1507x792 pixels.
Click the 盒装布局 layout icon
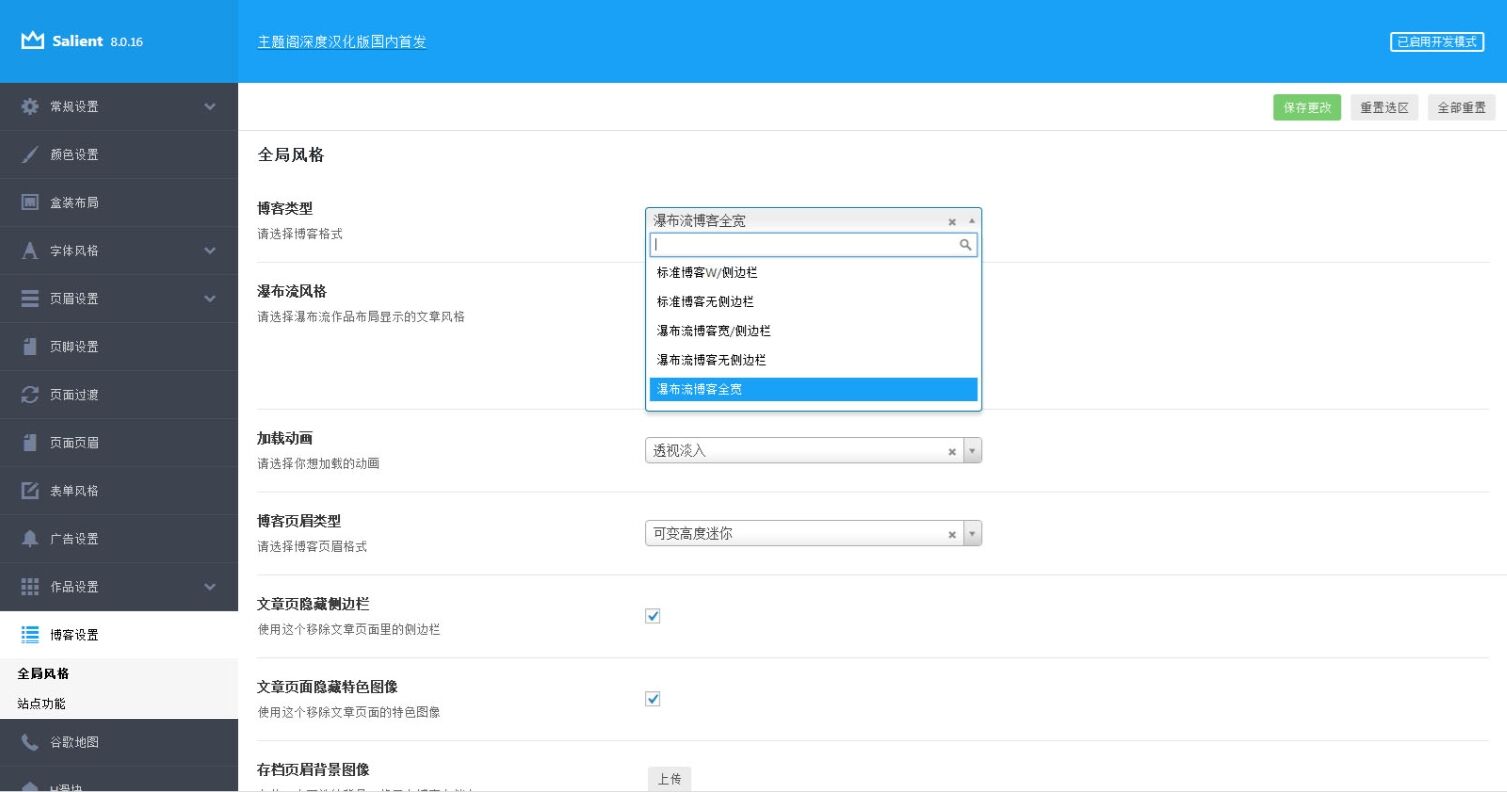point(30,202)
